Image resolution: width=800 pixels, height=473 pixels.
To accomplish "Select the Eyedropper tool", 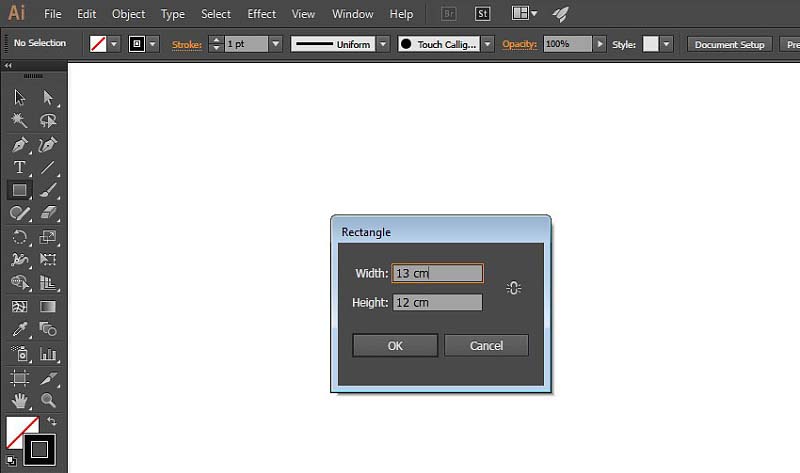I will click(19, 329).
